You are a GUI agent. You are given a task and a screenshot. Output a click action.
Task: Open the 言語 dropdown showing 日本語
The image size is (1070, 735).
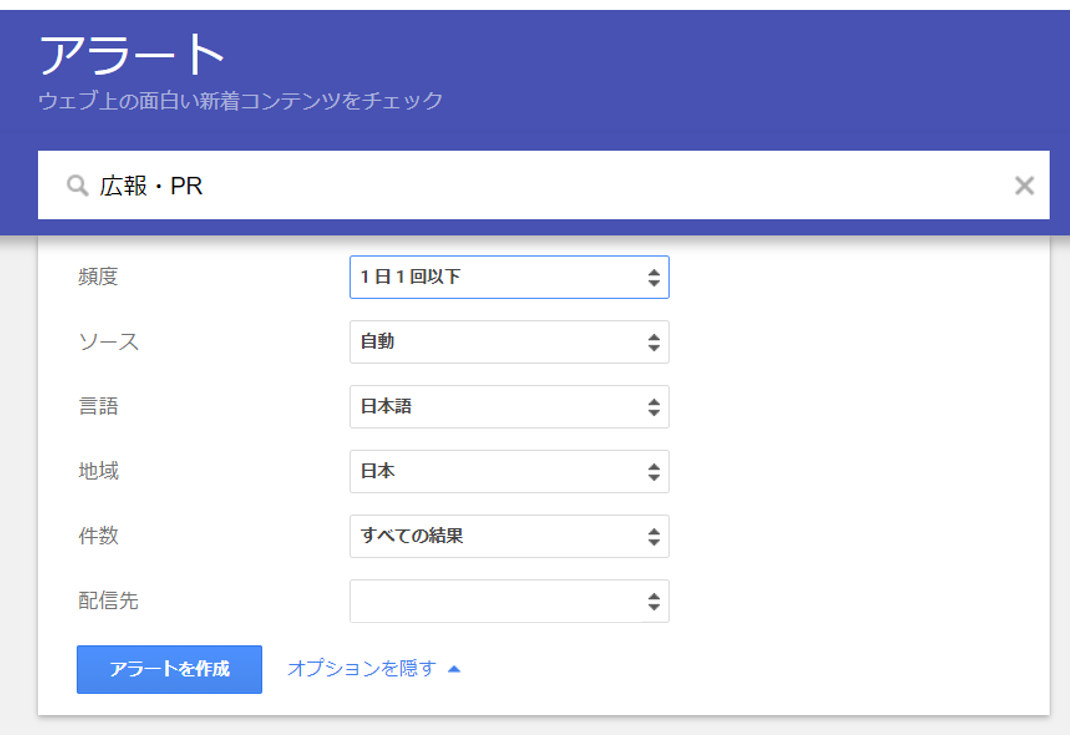[509, 407]
